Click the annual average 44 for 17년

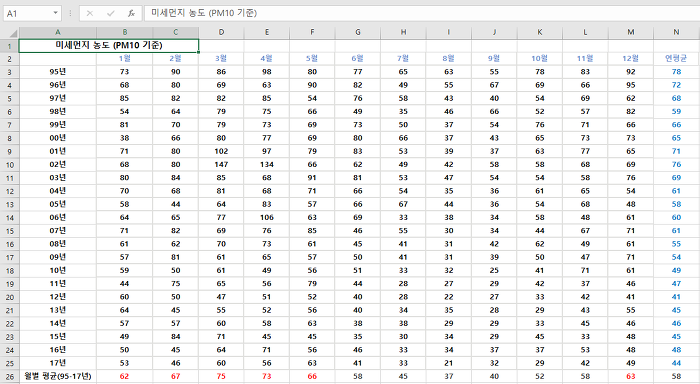pos(676,363)
